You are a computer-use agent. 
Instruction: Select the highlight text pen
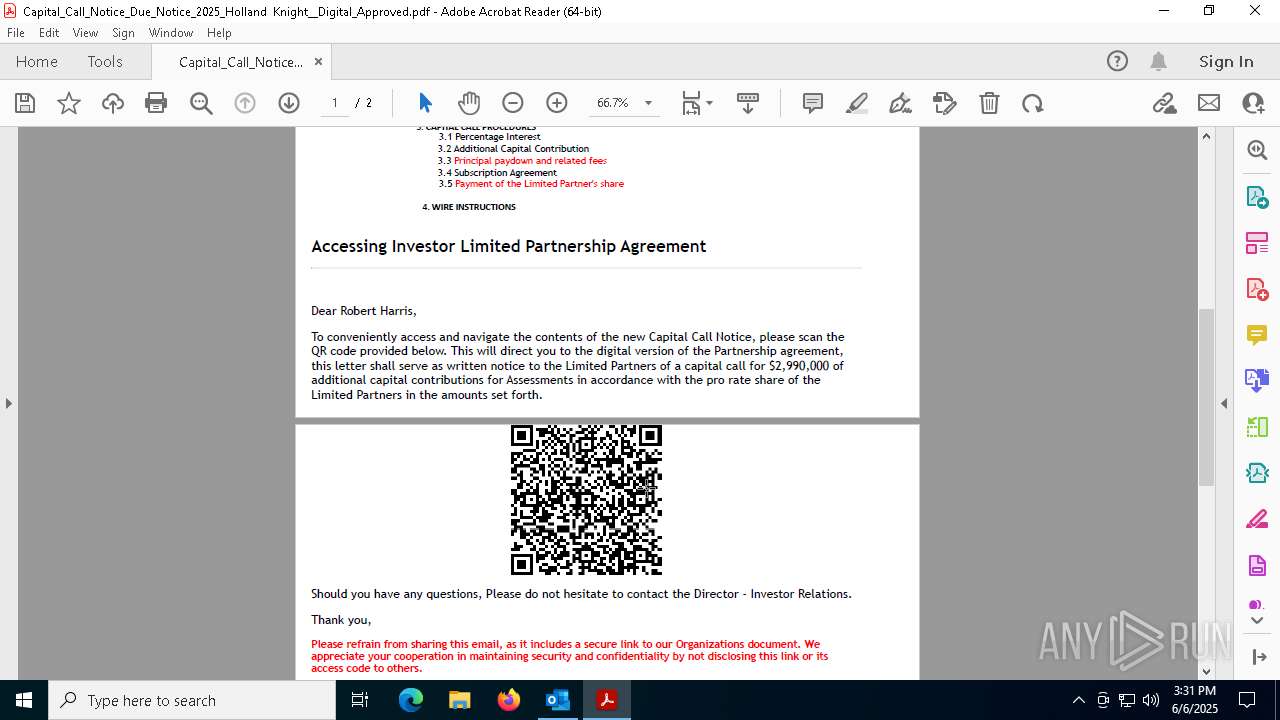857,103
